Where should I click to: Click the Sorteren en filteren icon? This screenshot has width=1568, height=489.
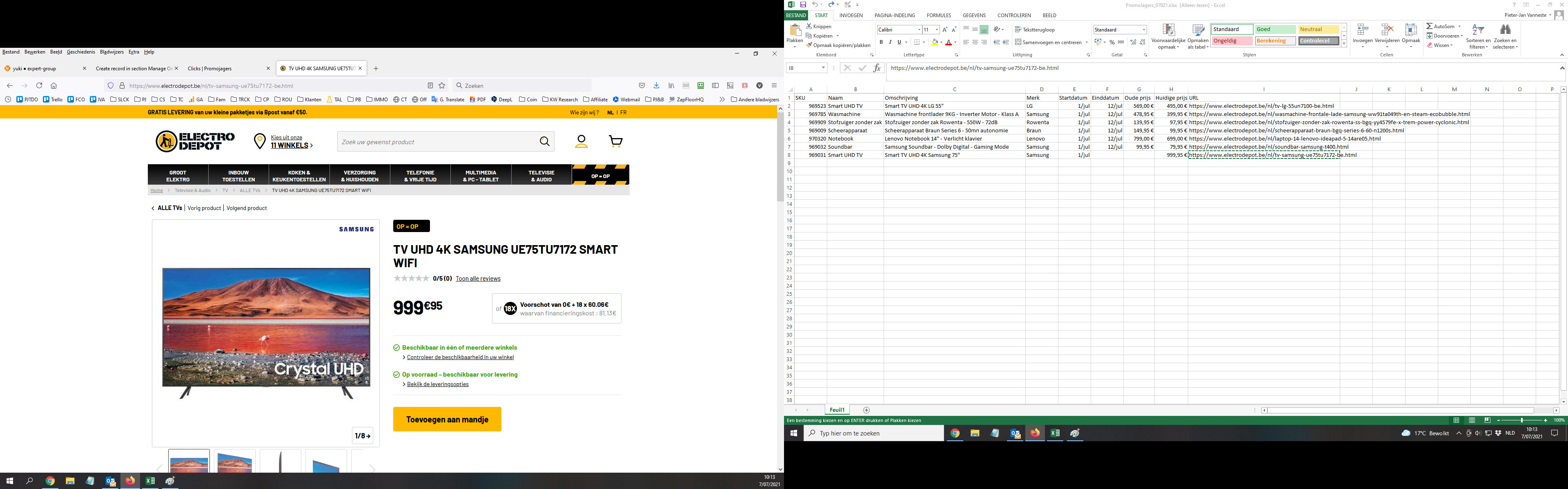click(1478, 31)
